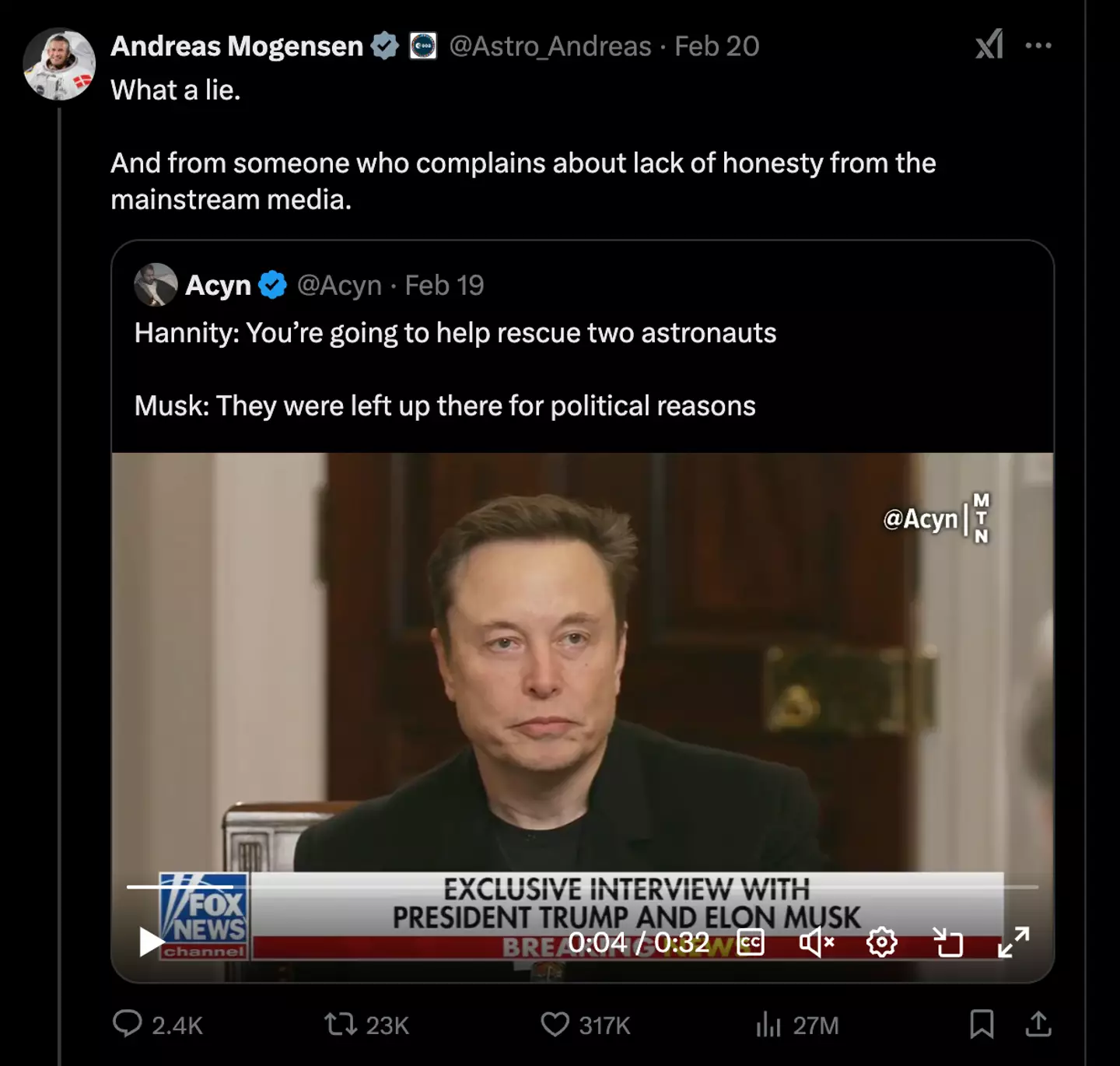
Task: Seek on the video progress bar
Action: 582,886
